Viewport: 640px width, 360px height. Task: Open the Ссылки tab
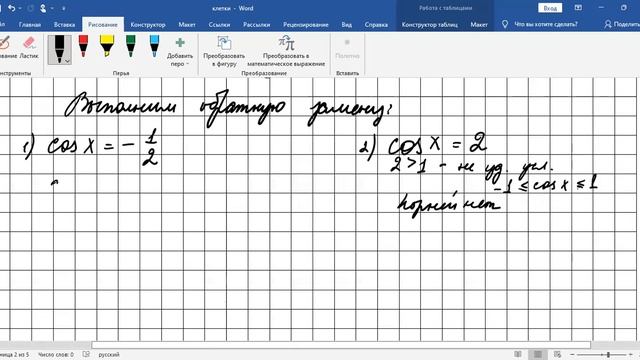coord(219,24)
